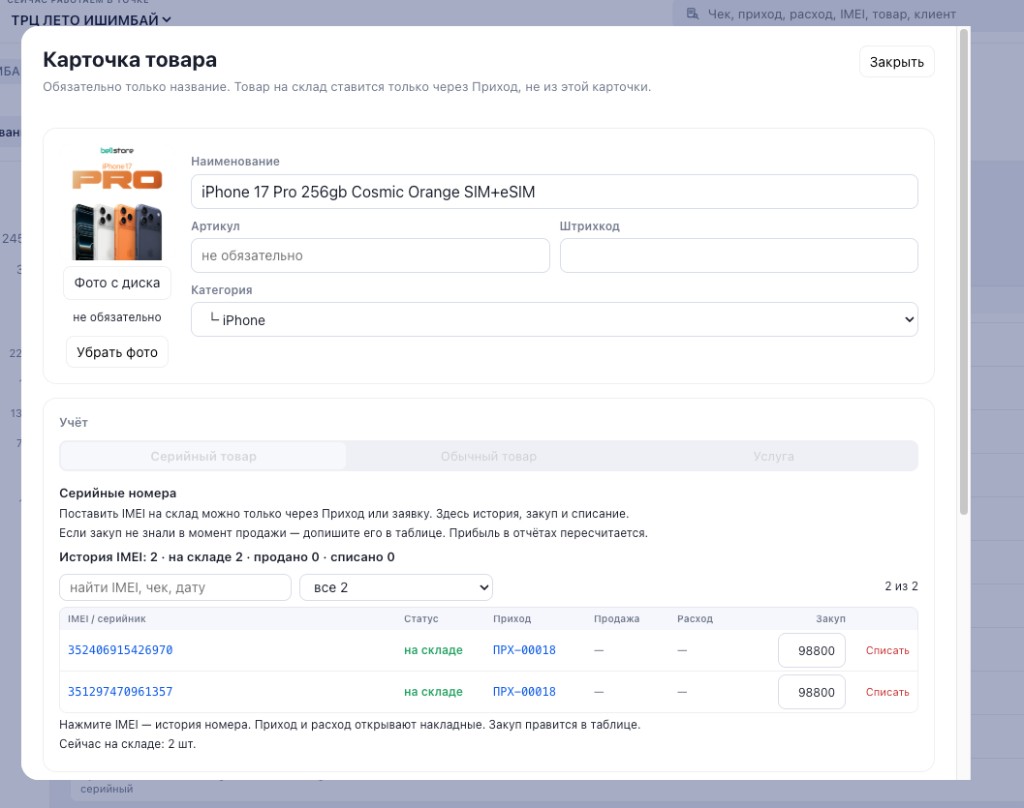
Task: Edit Закуп price for IMEI 352406915426970
Action: tap(812, 651)
